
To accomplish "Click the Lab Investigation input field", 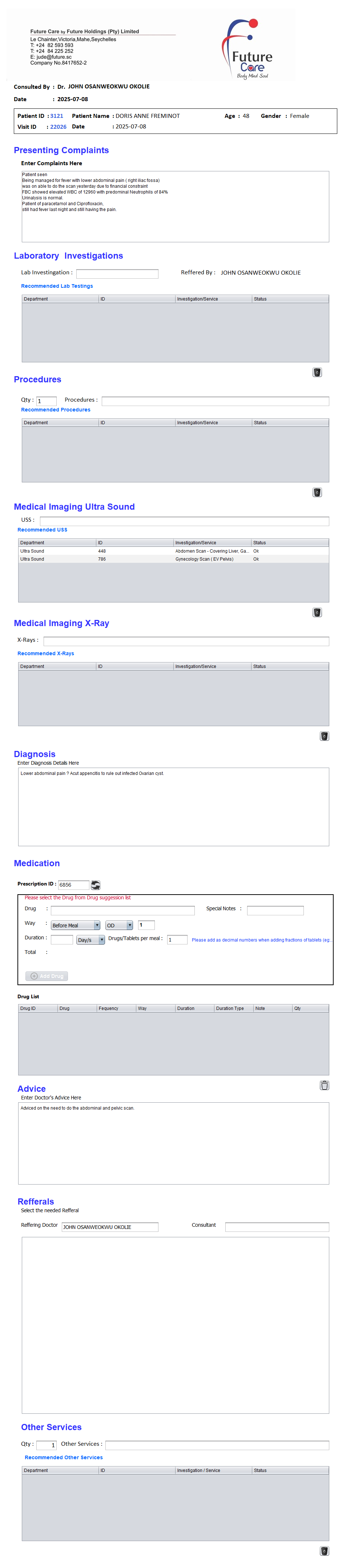I will tap(117, 274).
